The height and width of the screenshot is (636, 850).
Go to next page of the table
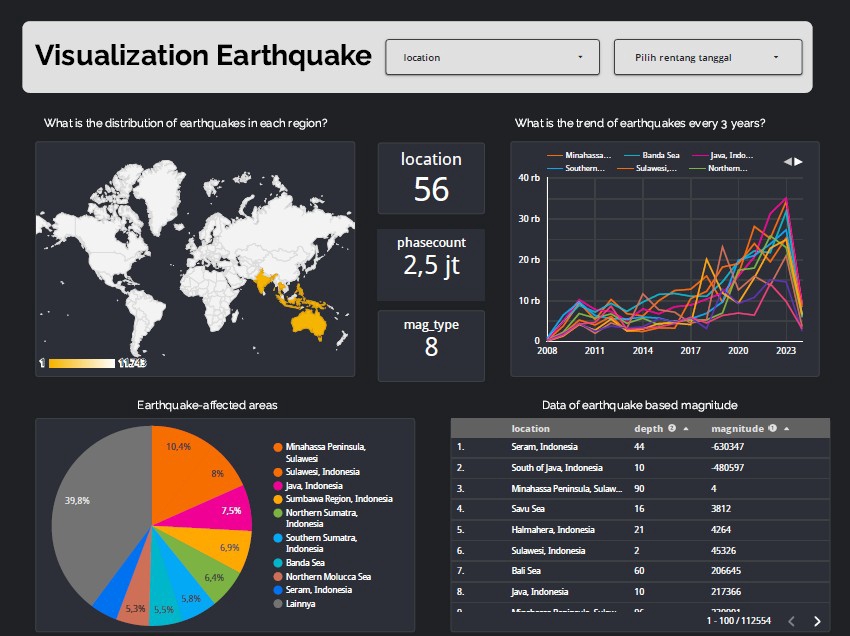tap(817, 621)
